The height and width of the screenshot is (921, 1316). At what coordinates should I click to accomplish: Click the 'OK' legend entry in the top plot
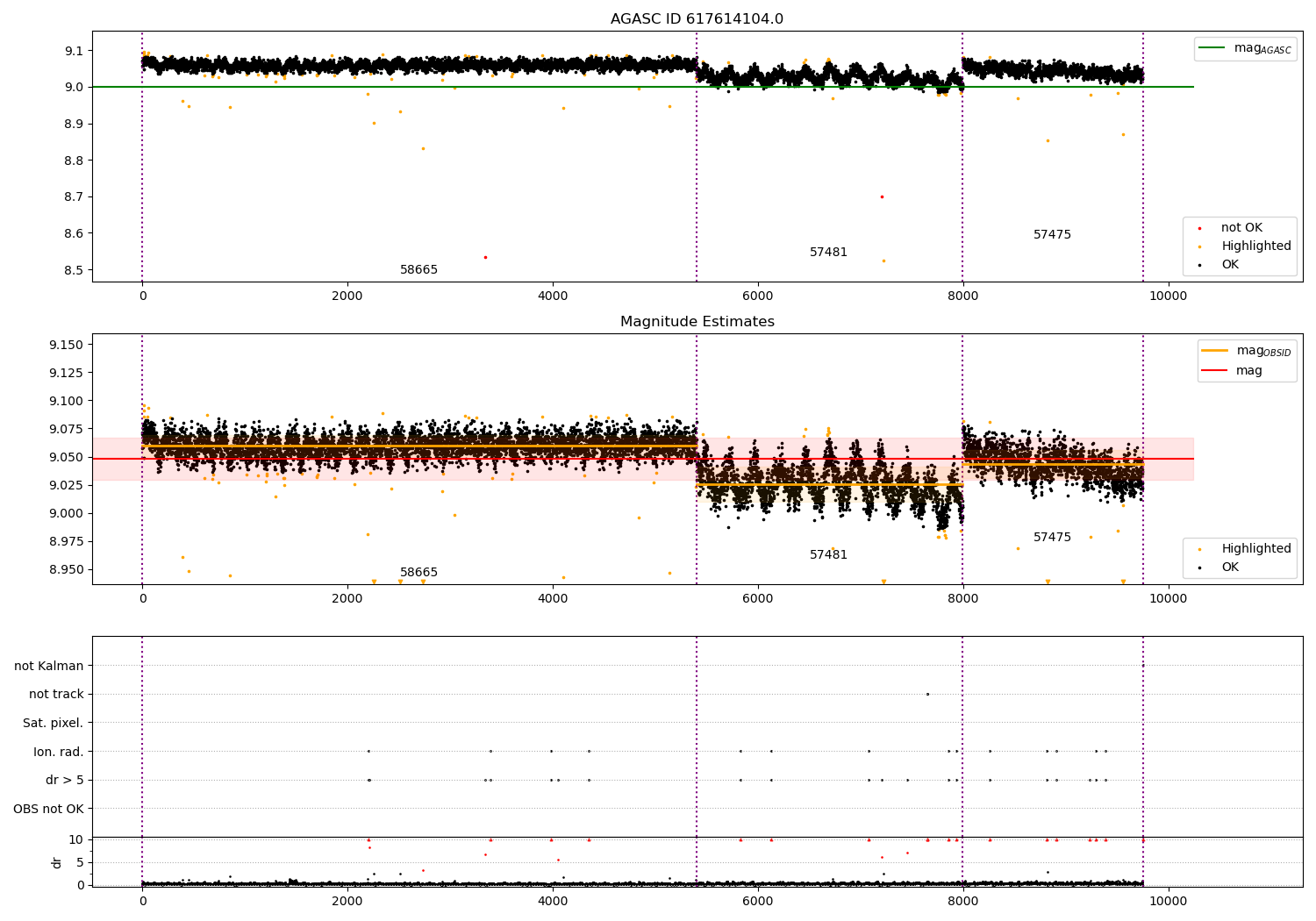click(x=1230, y=264)
